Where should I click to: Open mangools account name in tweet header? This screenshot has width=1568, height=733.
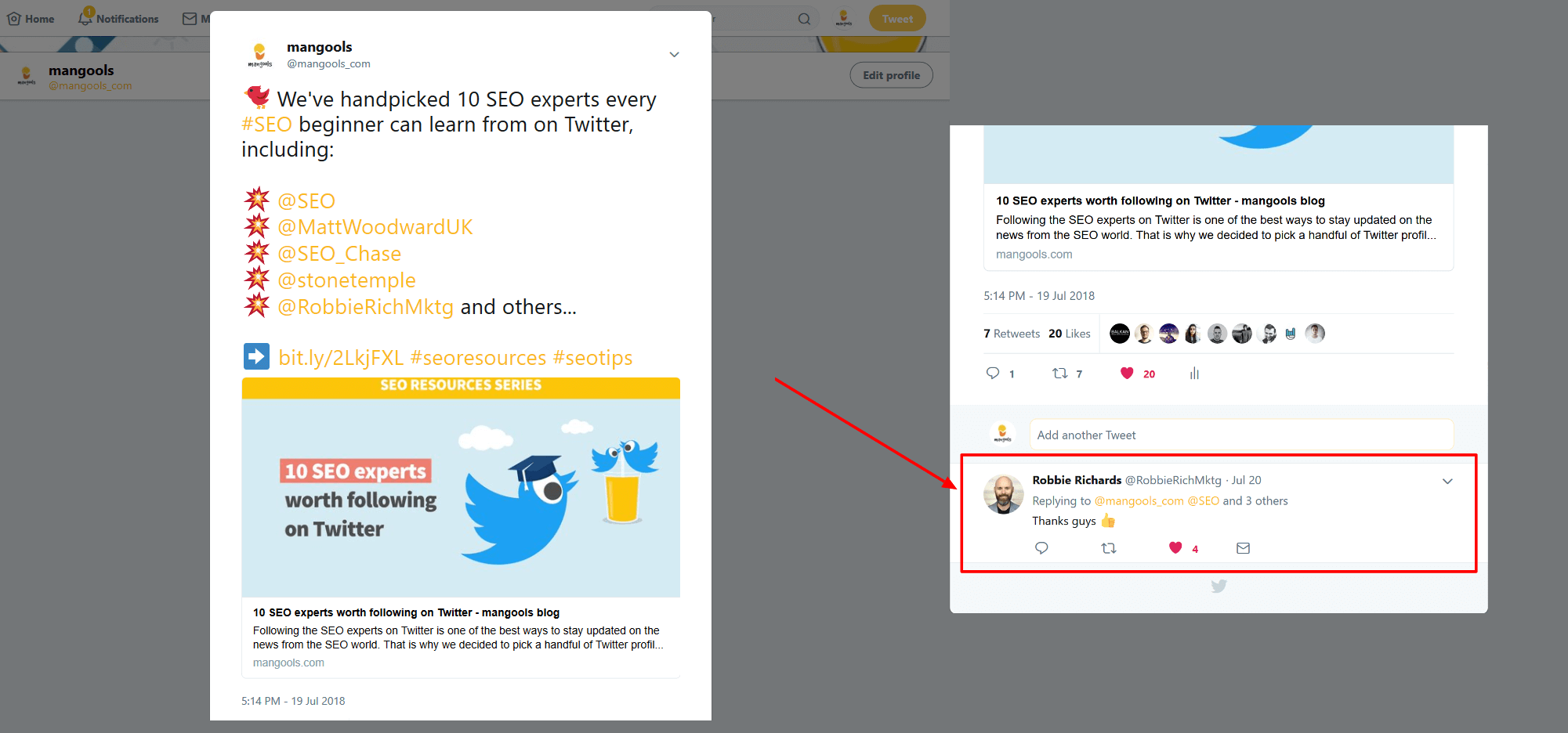coord(319,47)
